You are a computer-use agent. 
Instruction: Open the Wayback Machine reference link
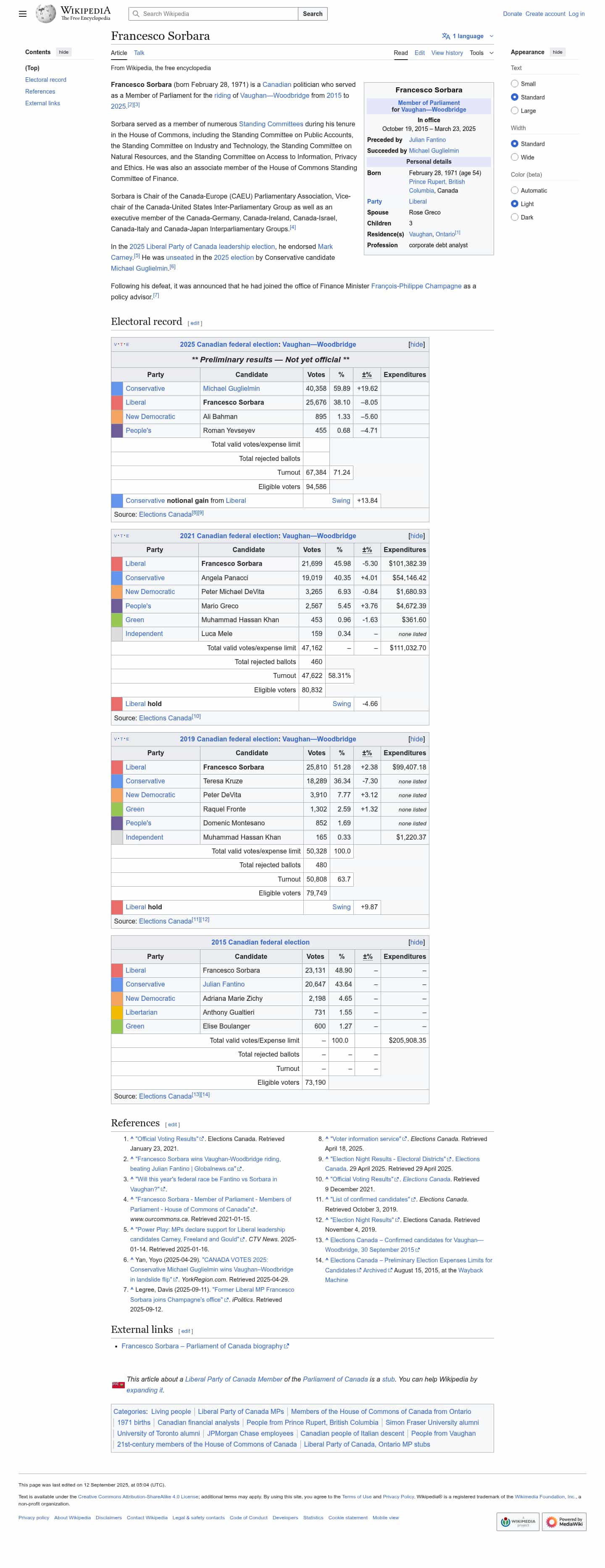click(x=403, y=1275)
